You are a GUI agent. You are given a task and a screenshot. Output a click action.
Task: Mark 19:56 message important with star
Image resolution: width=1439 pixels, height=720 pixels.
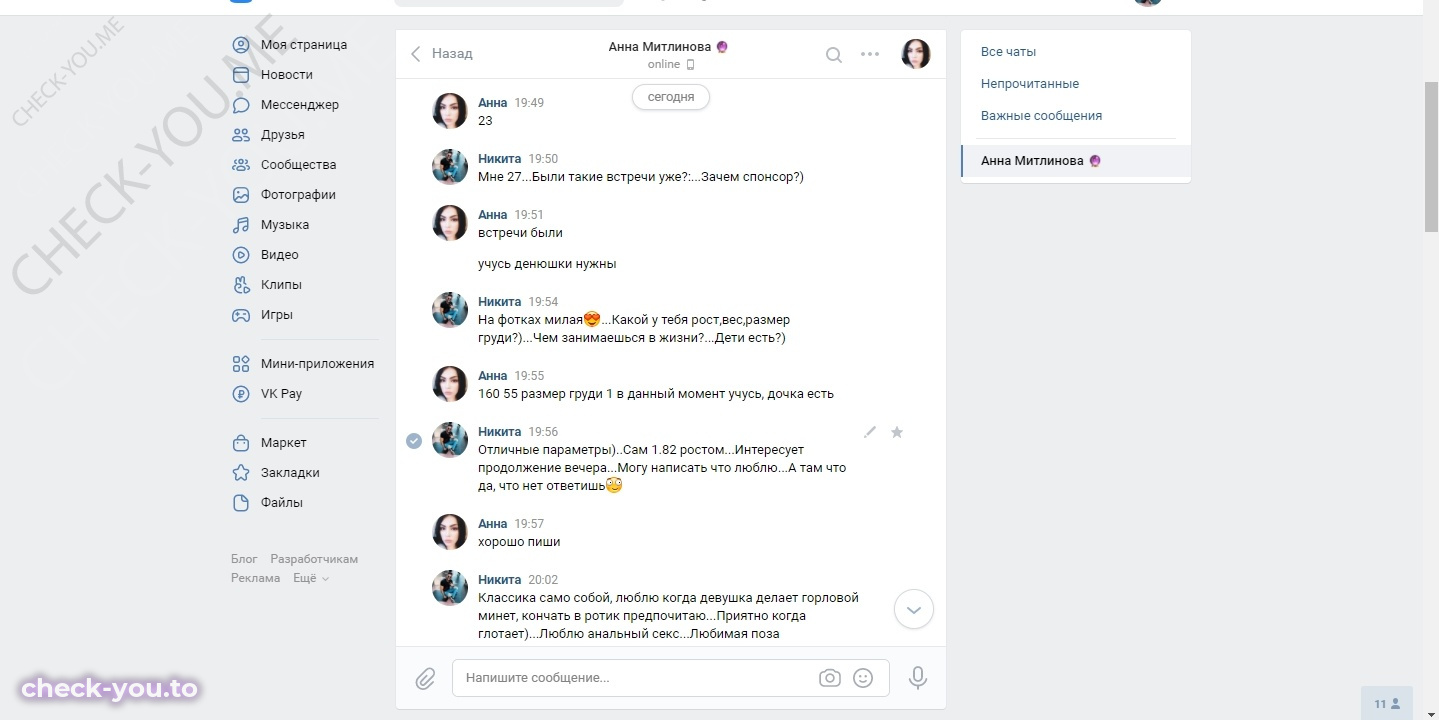click(897, 432)
